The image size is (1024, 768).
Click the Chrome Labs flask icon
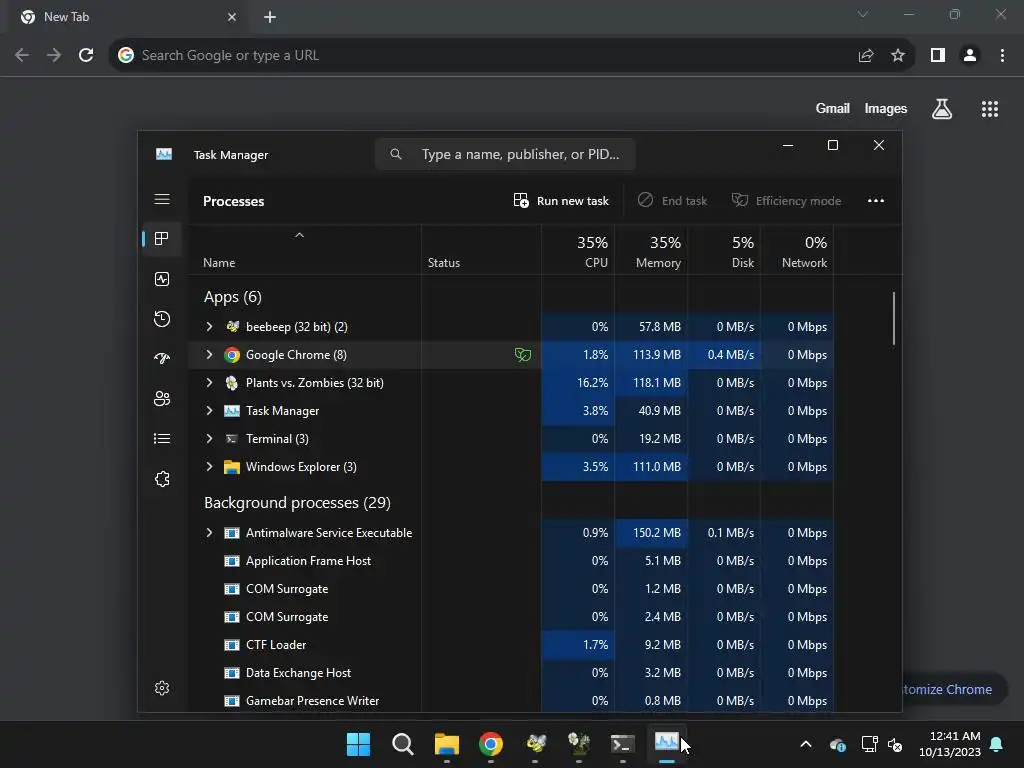tap(942, 108)
